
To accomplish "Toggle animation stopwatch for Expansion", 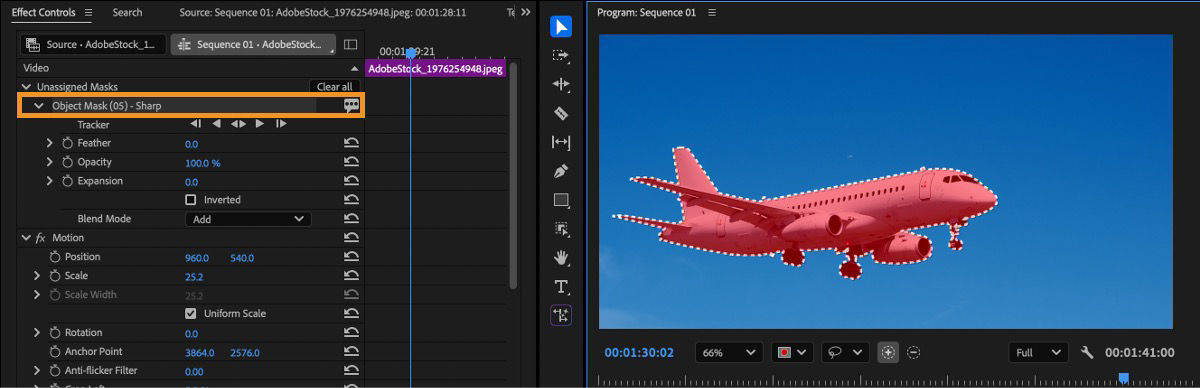I will click(68, 181).
